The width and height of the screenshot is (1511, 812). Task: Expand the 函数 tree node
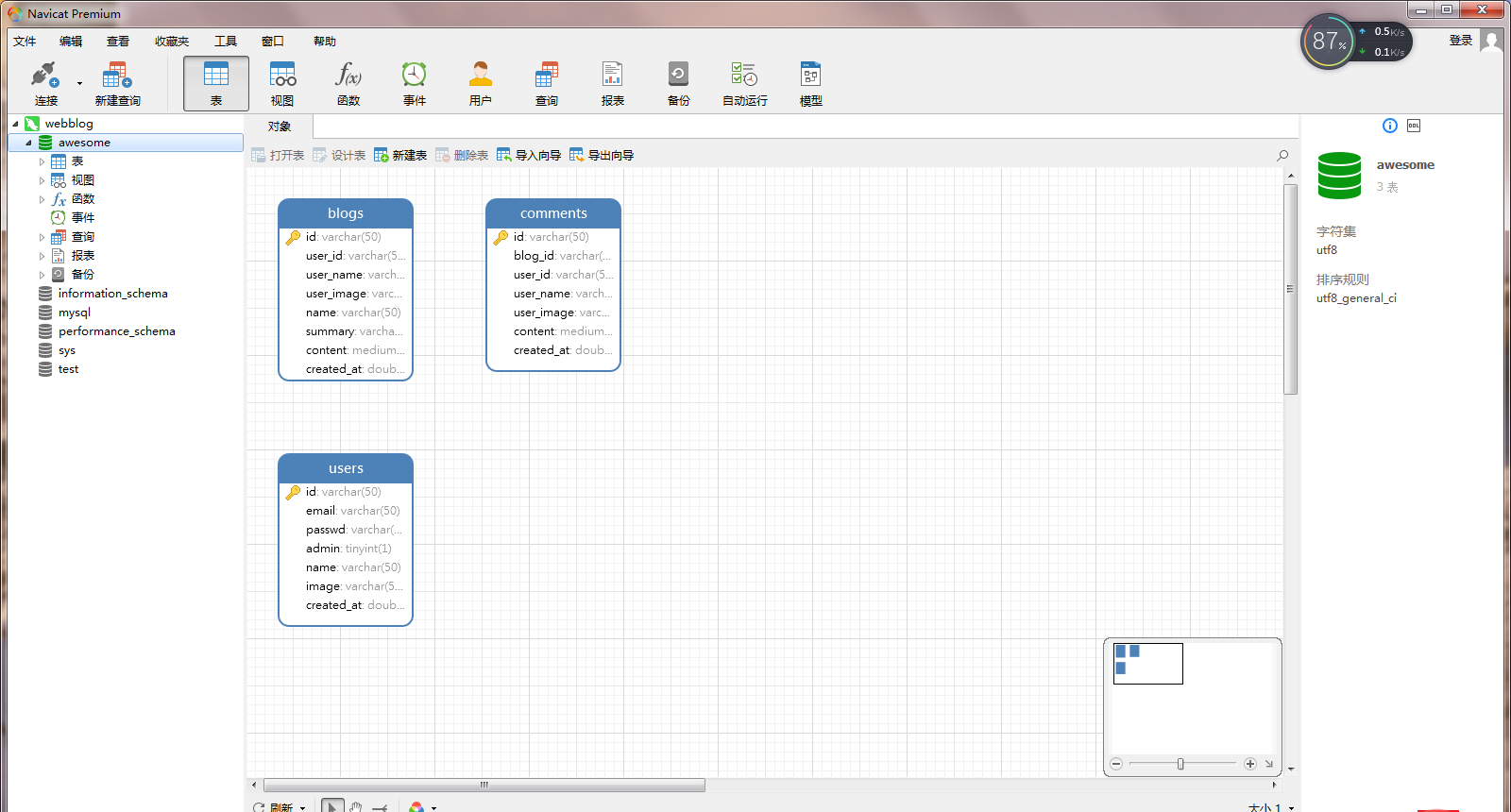(42, 199)
